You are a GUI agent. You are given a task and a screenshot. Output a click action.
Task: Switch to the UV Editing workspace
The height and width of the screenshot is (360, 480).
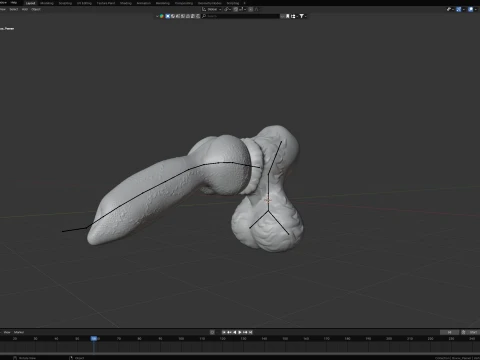tap(84, 3)
